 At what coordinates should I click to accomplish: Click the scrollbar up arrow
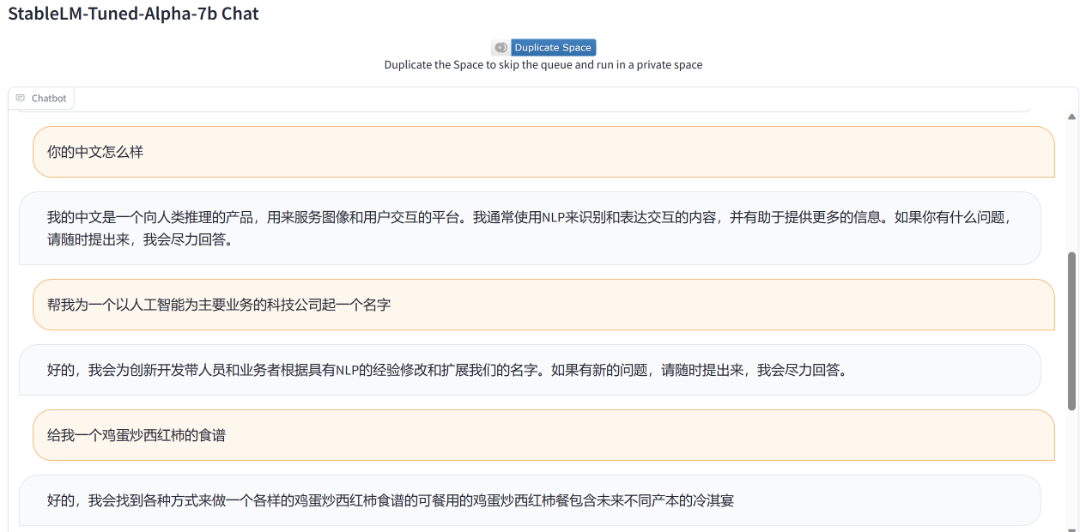[1071, 116]
